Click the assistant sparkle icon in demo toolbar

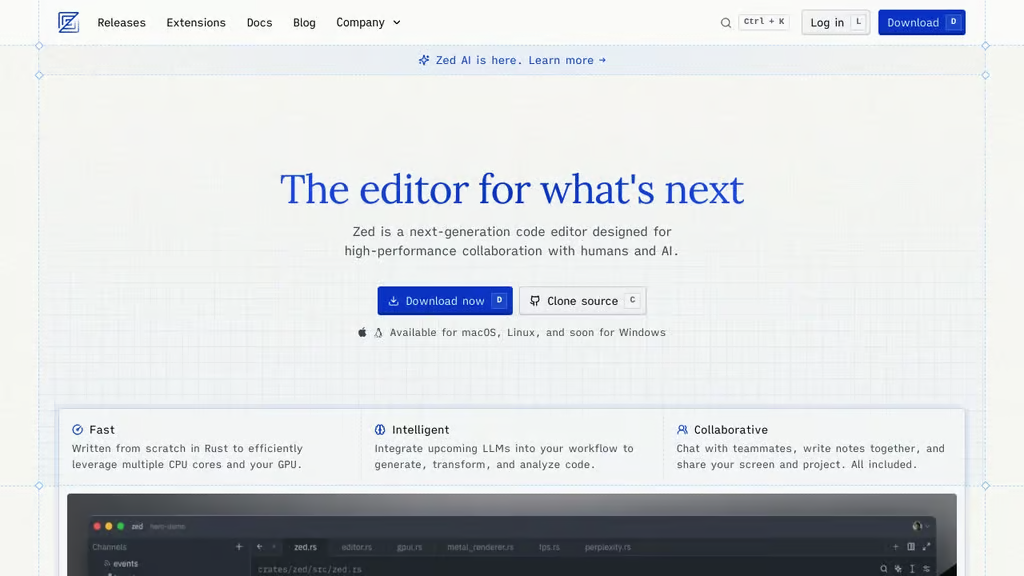pyautogui.click(x=898, y=569)
